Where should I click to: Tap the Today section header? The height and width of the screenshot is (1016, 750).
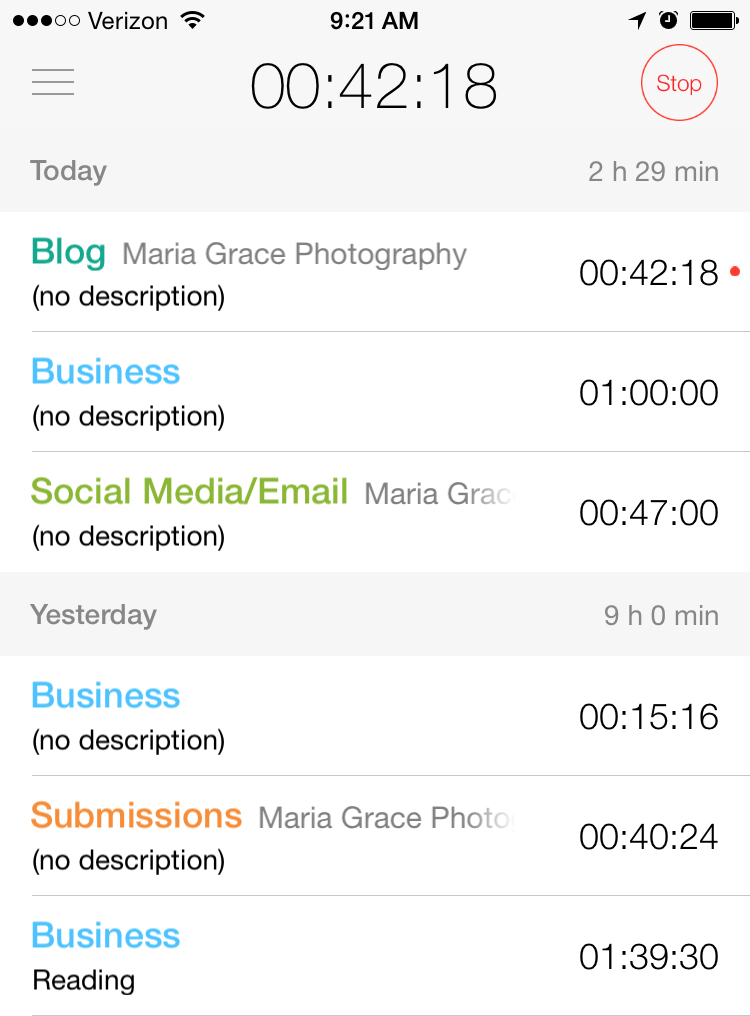(375, 172)
